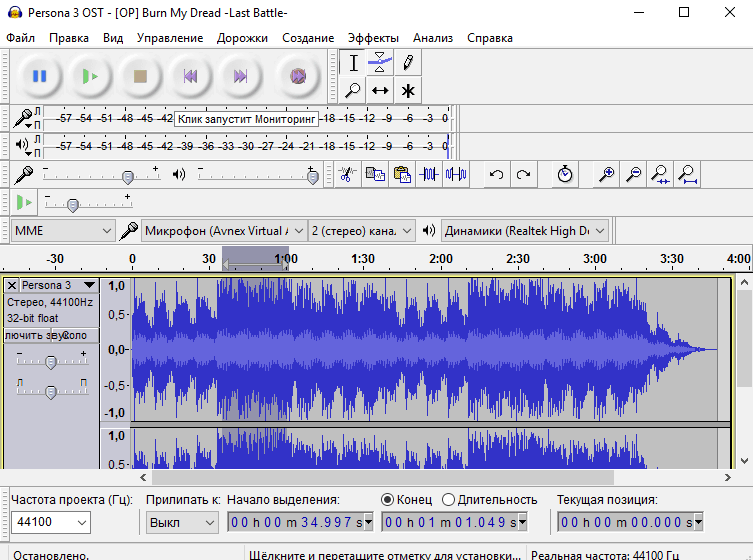Skip to the start of the track
753x560 pixels.
(x=190, y=76)
